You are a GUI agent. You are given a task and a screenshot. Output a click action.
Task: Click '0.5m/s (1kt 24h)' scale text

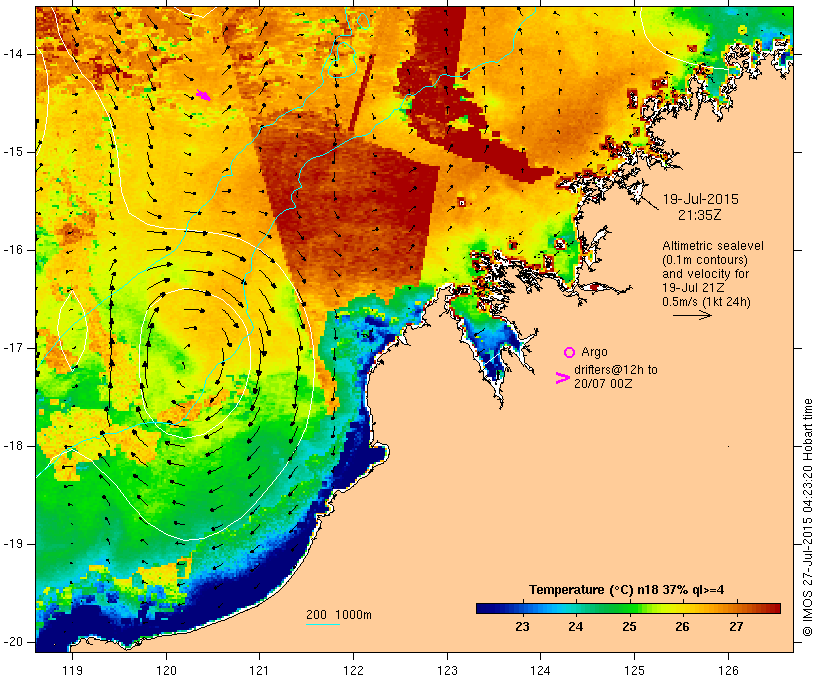tap(706, 302)
